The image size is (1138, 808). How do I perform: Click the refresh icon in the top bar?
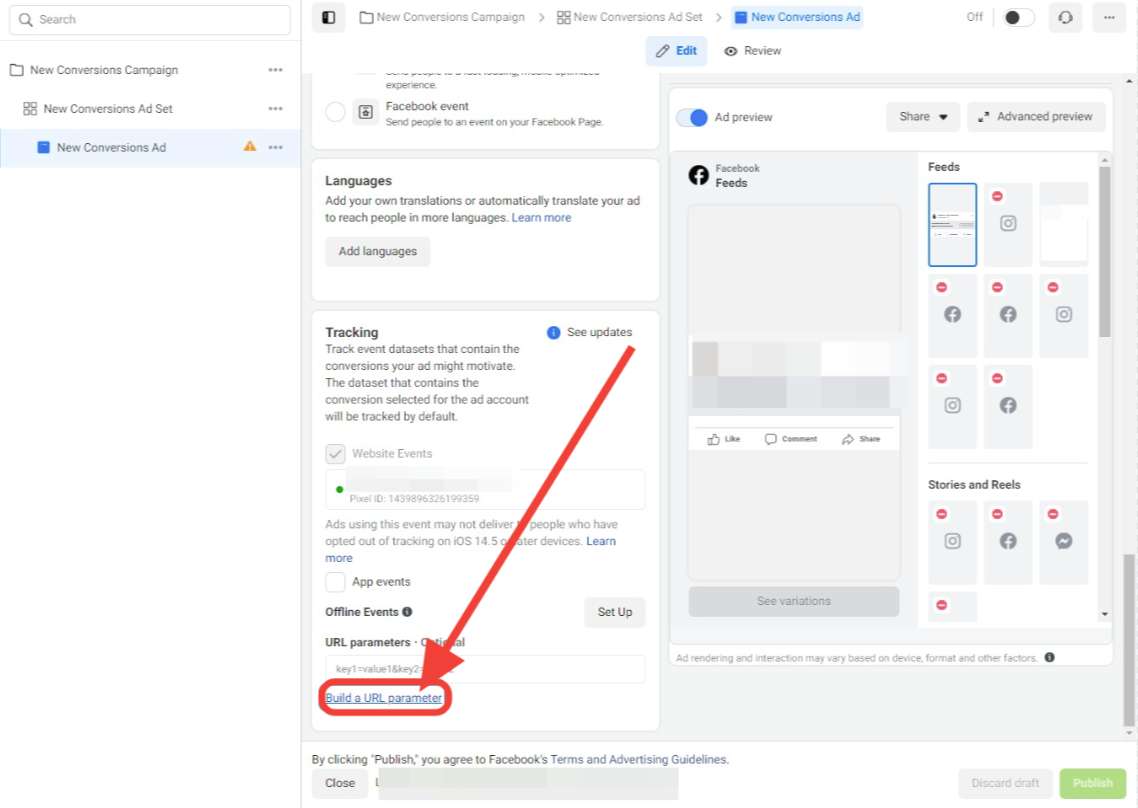pyautogui.click(x=1065, y=17)
